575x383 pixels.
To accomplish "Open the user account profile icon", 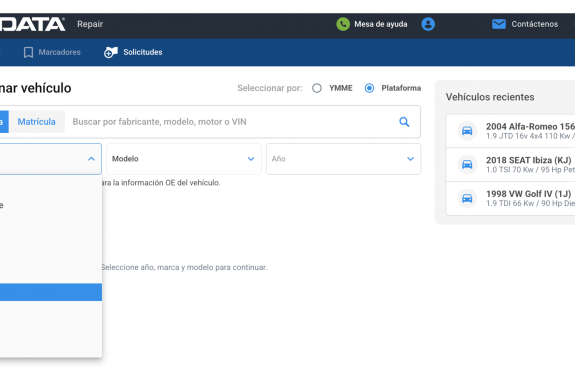I will click(428, 24).
